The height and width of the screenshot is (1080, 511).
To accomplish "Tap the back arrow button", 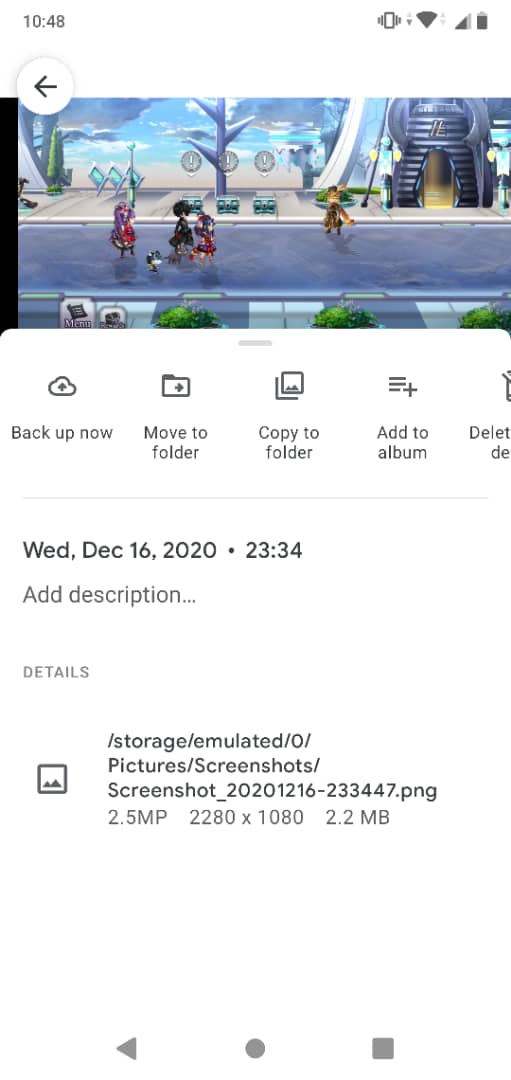I will click(x=45, y=87).
